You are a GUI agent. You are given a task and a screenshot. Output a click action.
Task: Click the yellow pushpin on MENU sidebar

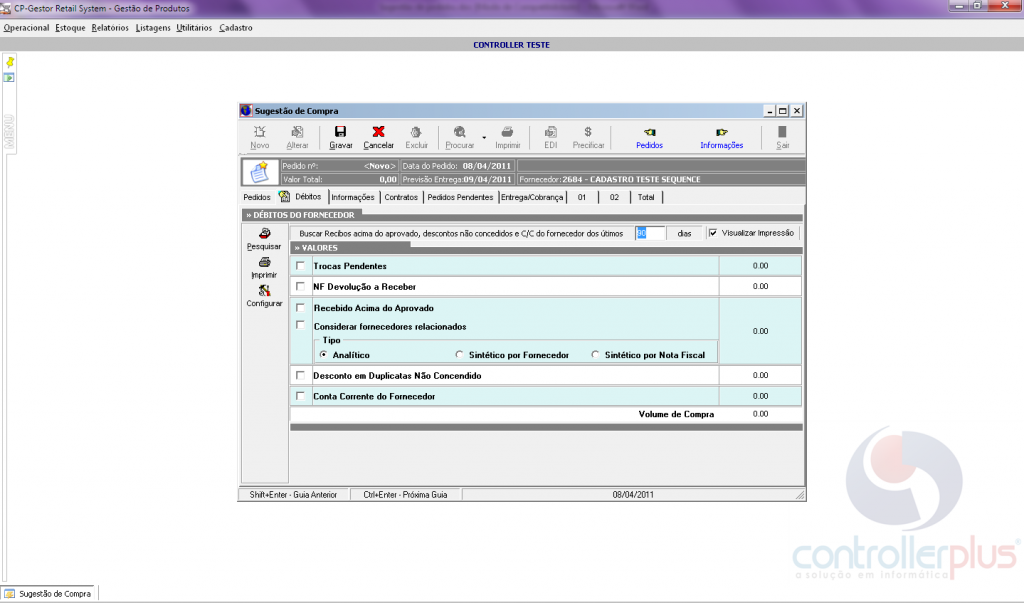(10, 62)
